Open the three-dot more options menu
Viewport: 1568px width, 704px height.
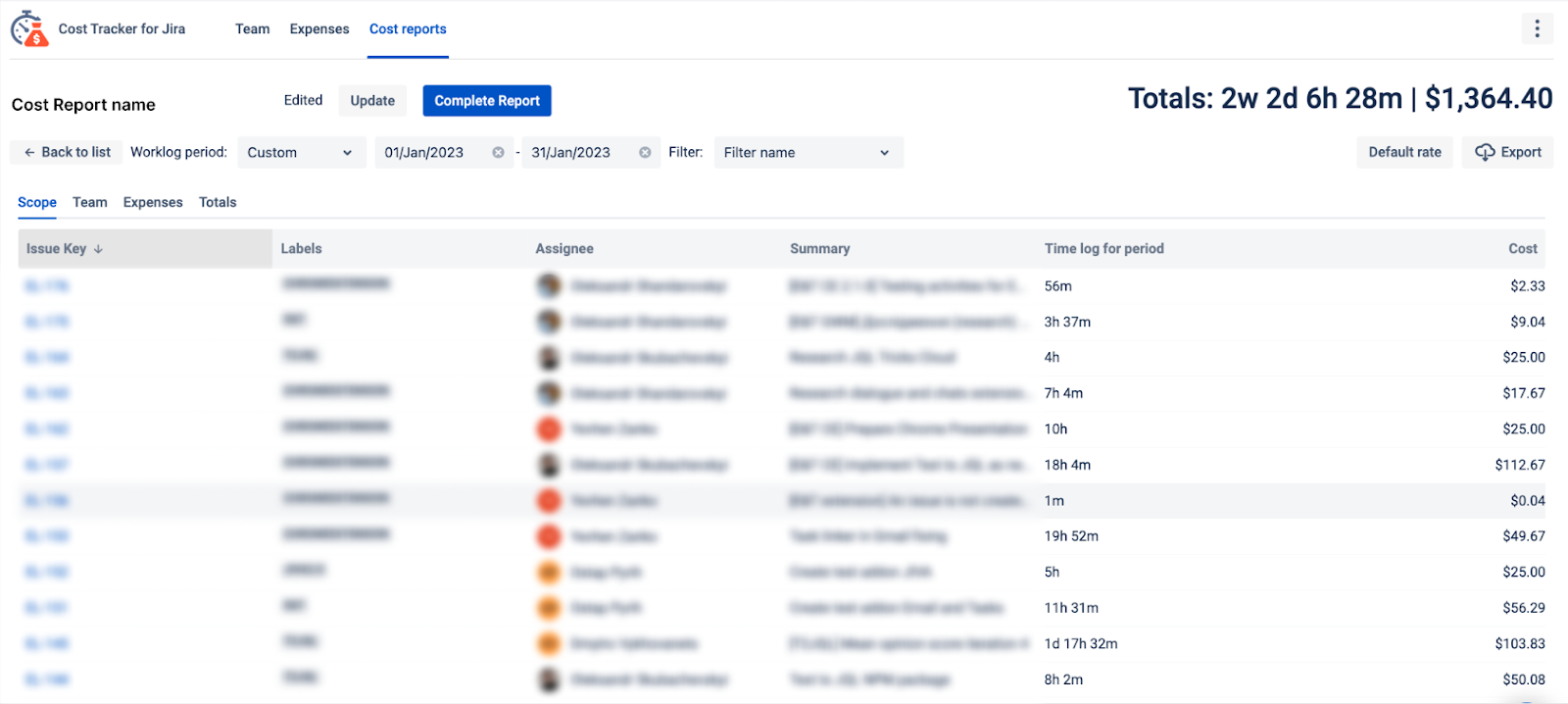click(1537, 29)
